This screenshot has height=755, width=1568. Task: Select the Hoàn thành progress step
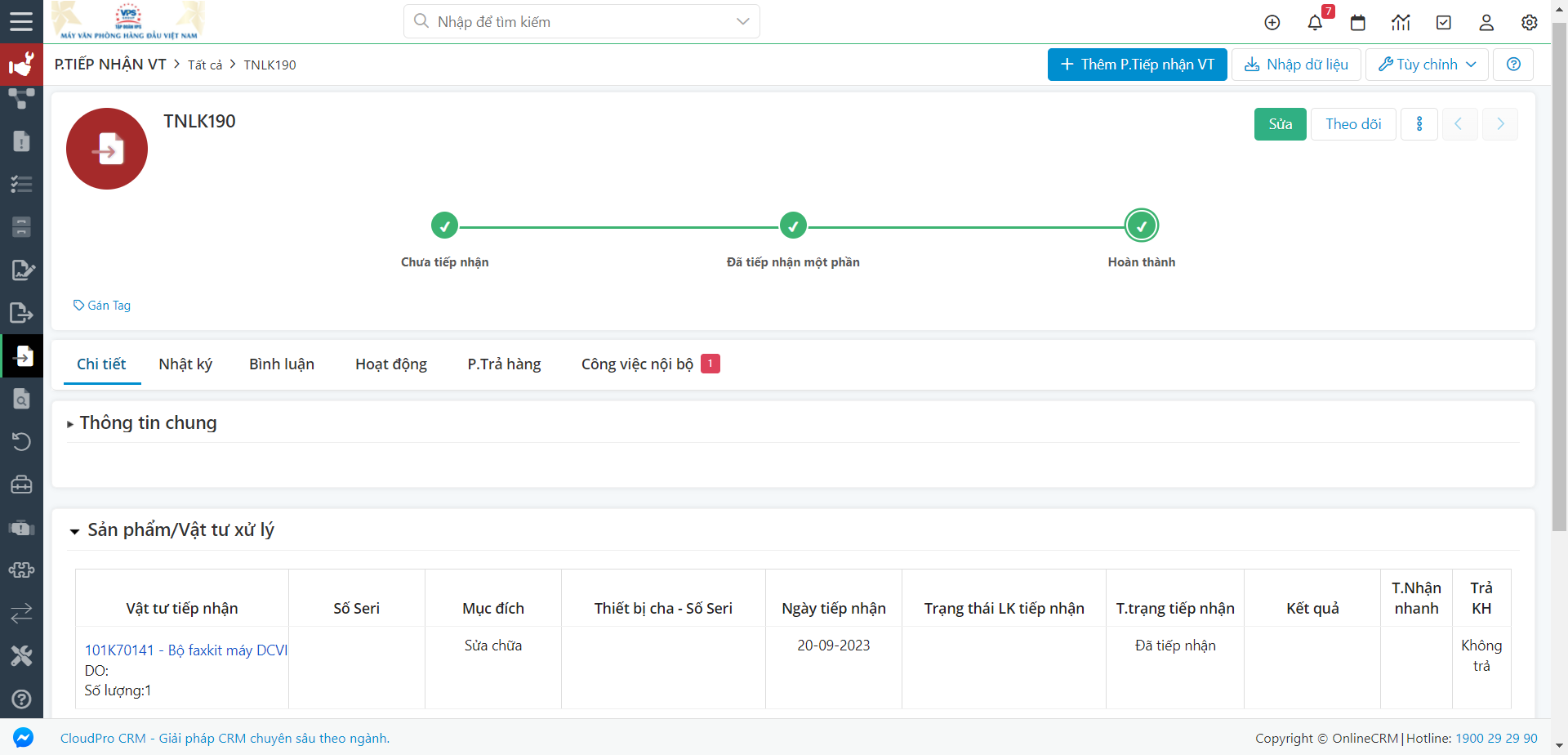pos(1142,226)
